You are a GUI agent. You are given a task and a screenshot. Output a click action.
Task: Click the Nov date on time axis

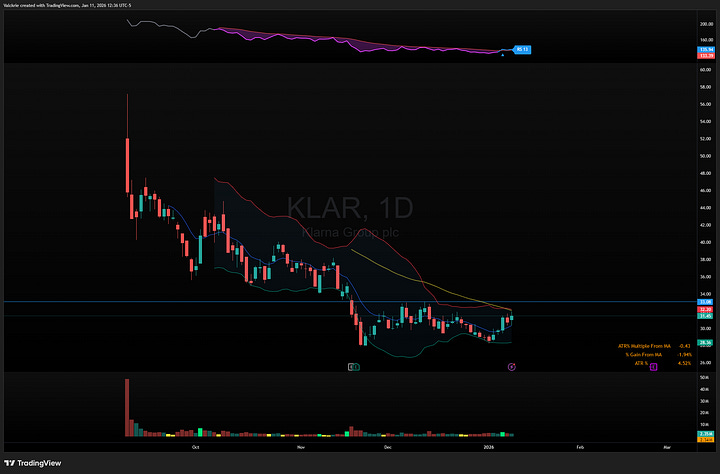click(x=301, y=447)
